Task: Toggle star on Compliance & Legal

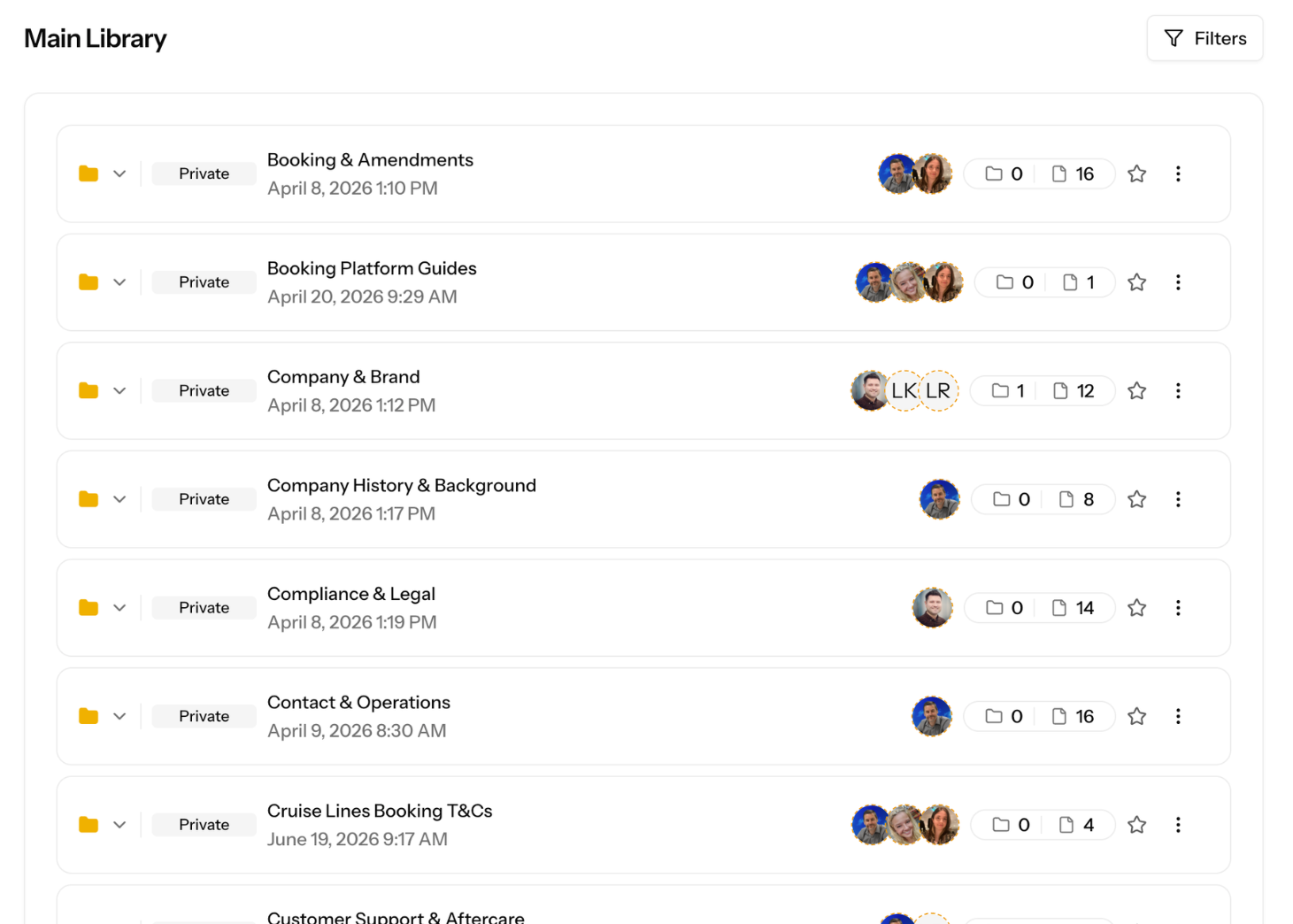Action: tap(1137, 607)
